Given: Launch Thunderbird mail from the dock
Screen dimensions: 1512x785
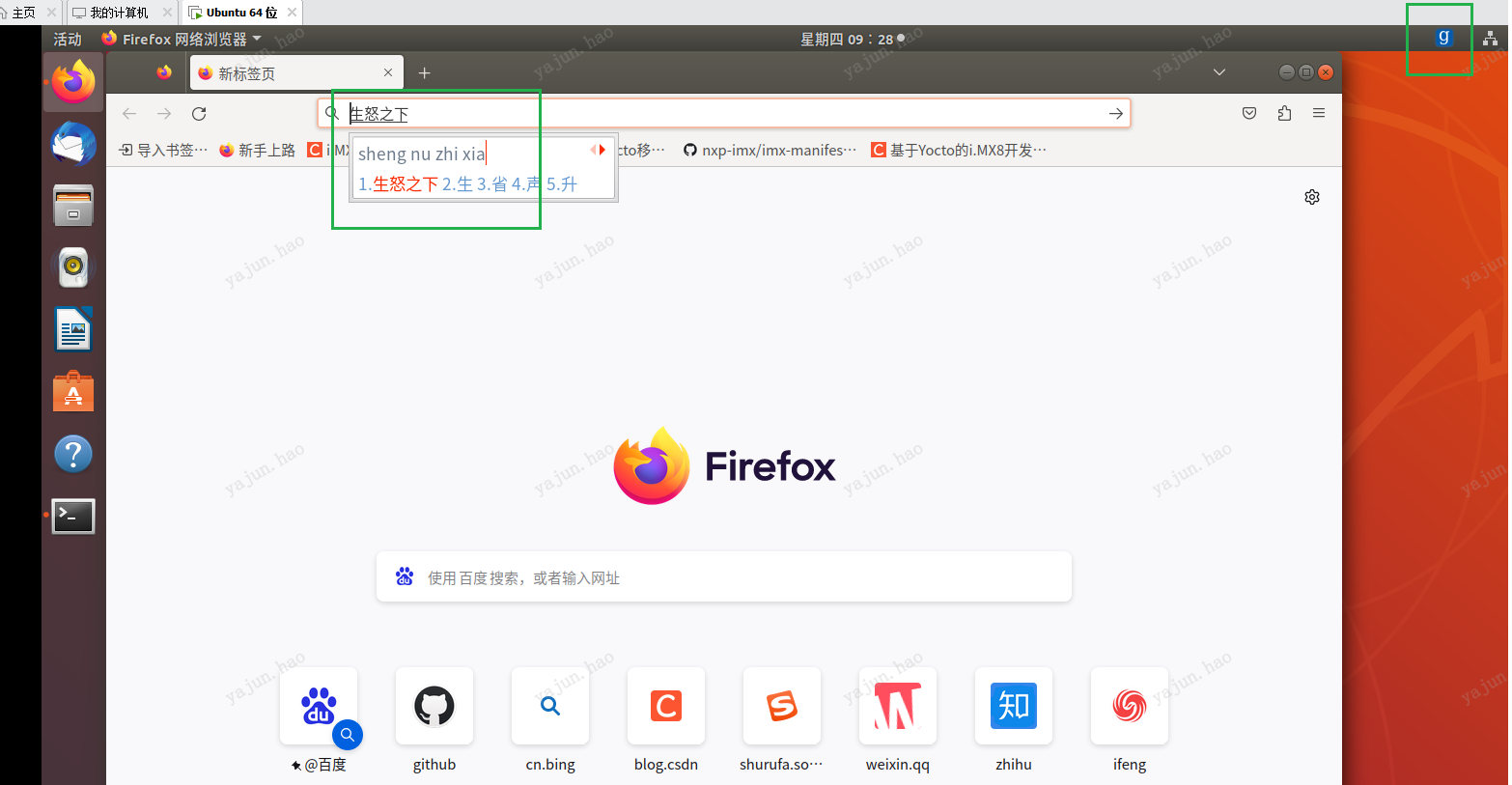Looking at the screenshot, I should click(73, 145).
